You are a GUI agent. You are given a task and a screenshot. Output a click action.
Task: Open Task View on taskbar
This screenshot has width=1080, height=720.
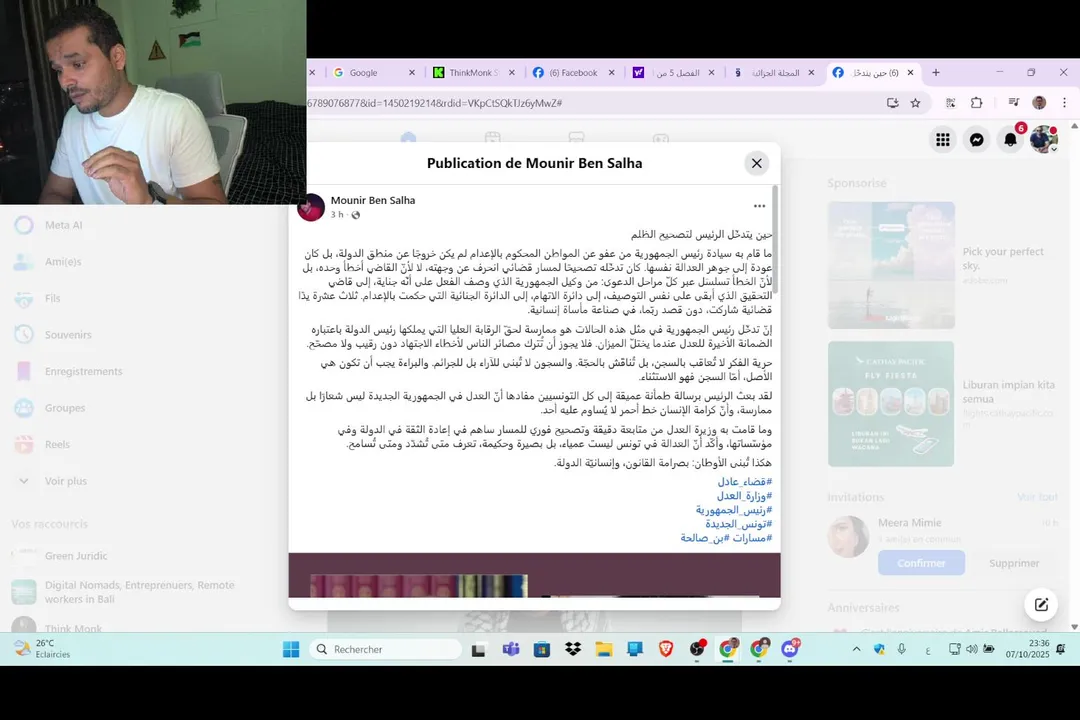point(478,649)
